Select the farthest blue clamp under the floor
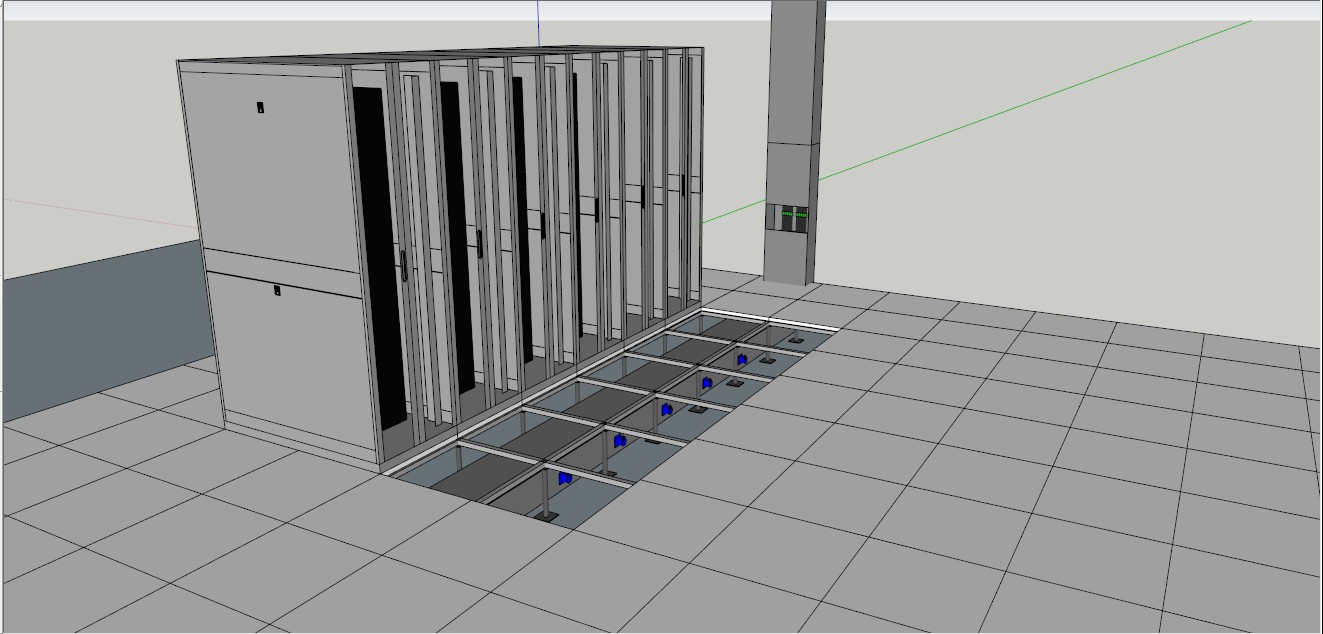This screenshot has height=634, width=1323. pyautogui.click(x=742, y=359)
